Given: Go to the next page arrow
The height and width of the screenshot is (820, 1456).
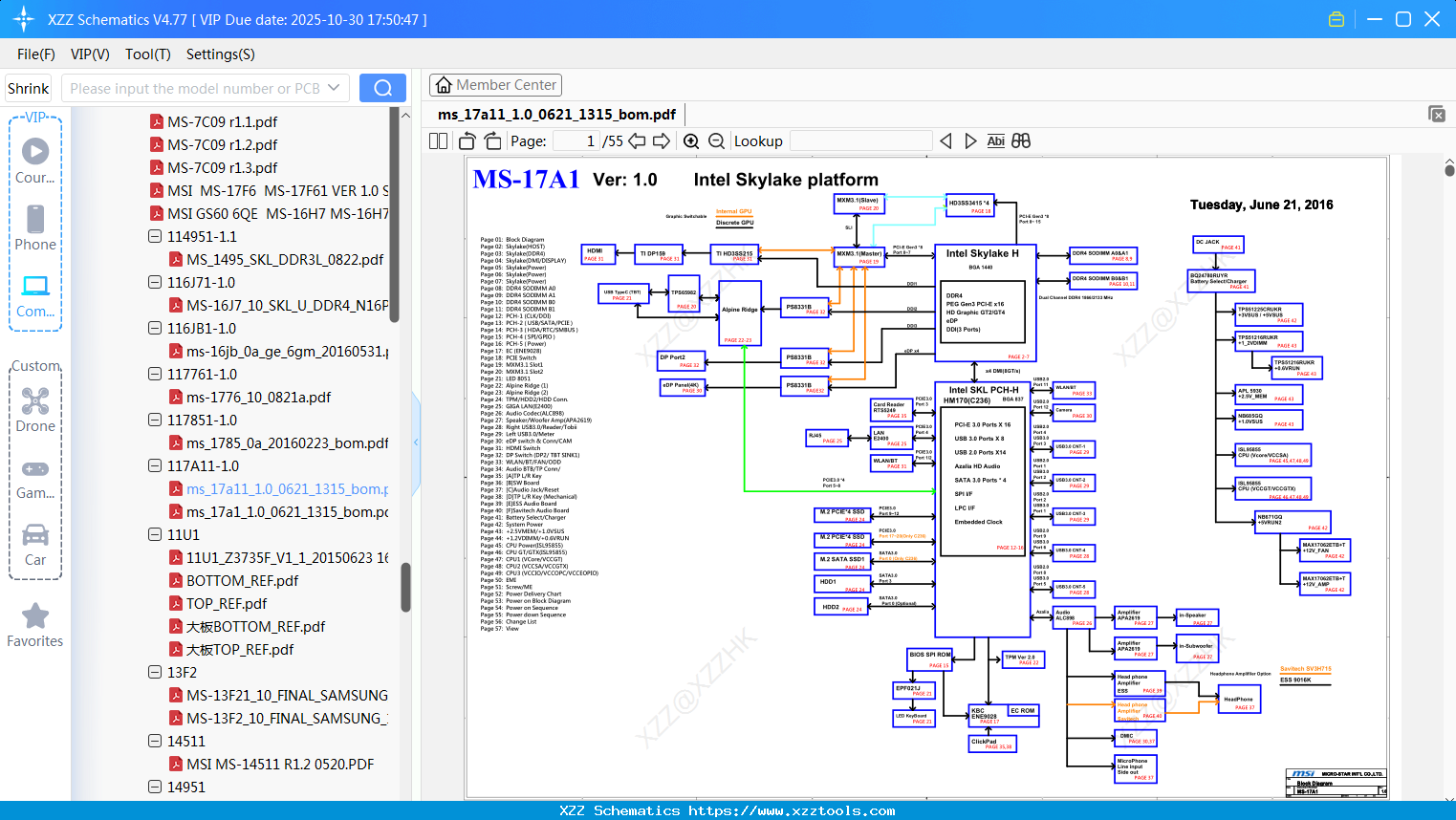Looking at the screenshot, I should pyautogui.click(x=662, y=141).
